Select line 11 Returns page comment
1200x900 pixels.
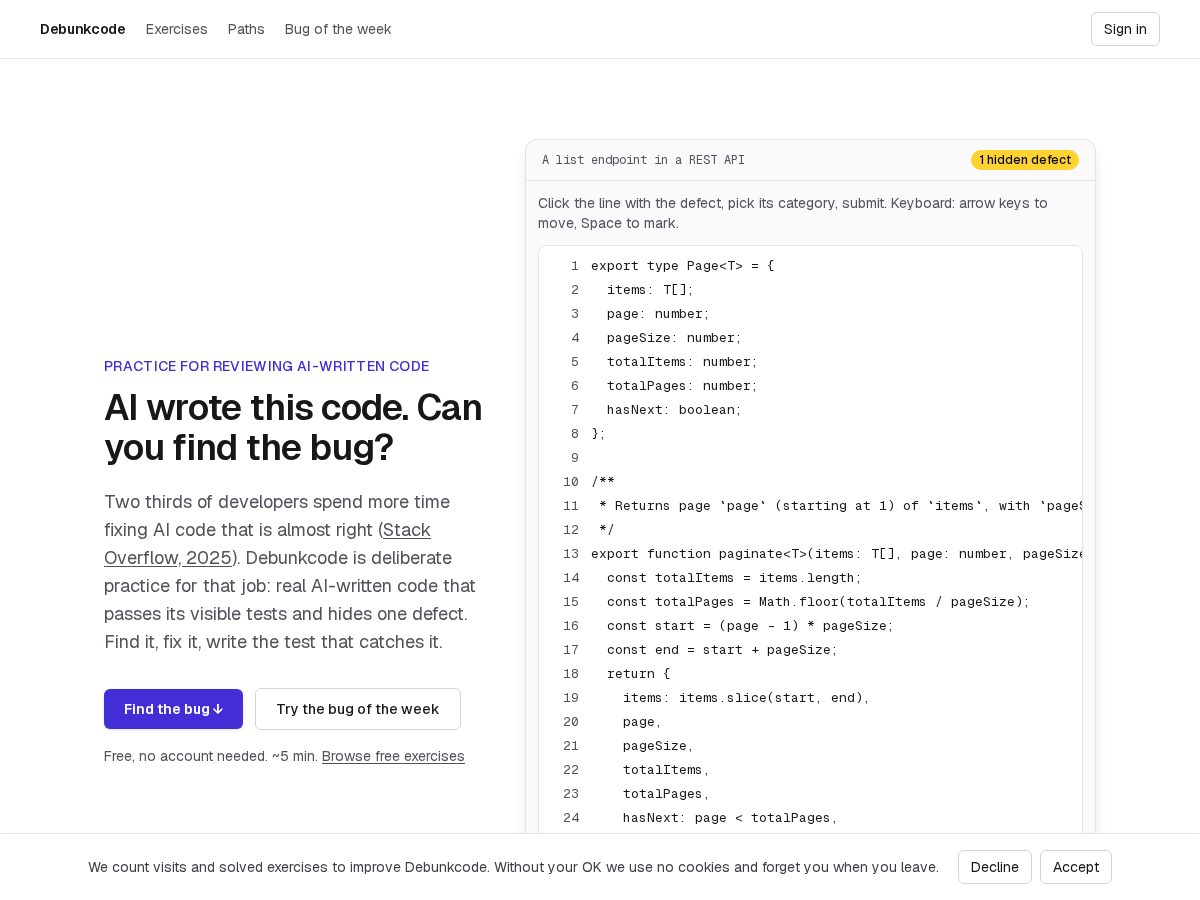810,506
